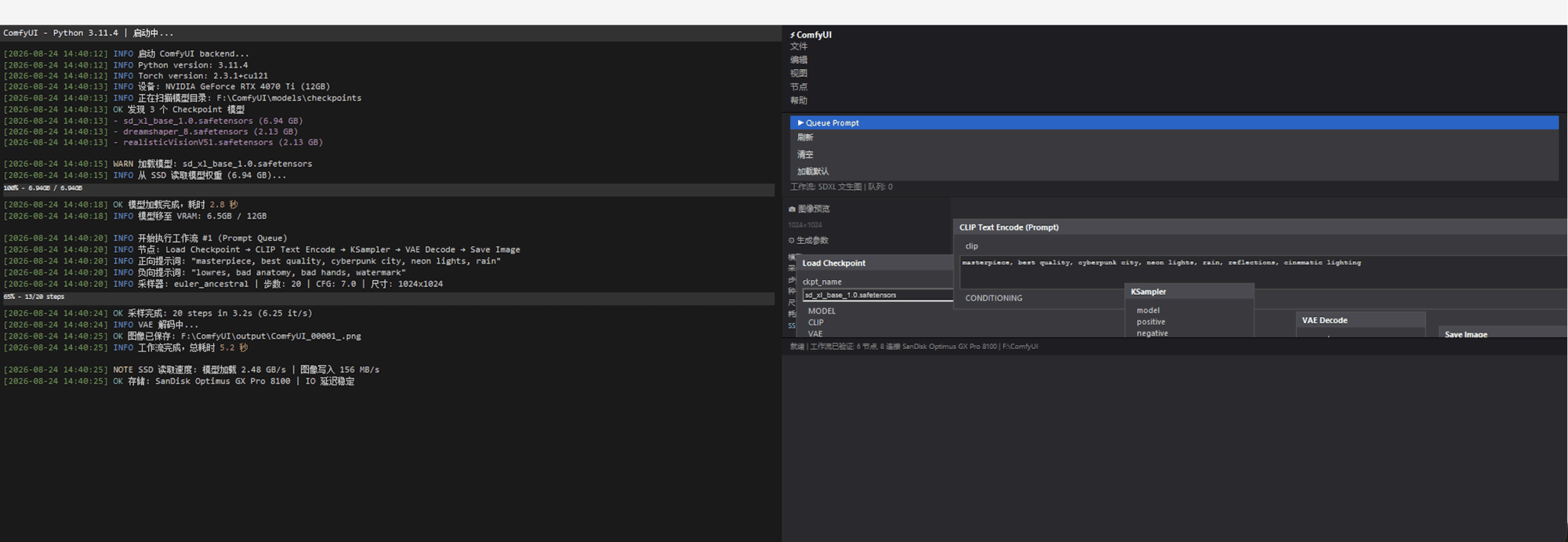The image size is (1568, 542).
Task: Click the Queue Prompt button
Action: [x=1174, y=123]
